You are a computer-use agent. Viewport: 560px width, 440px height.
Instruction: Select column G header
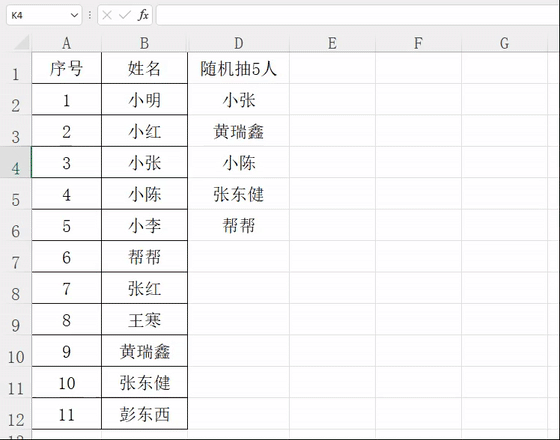coord(504,43)
